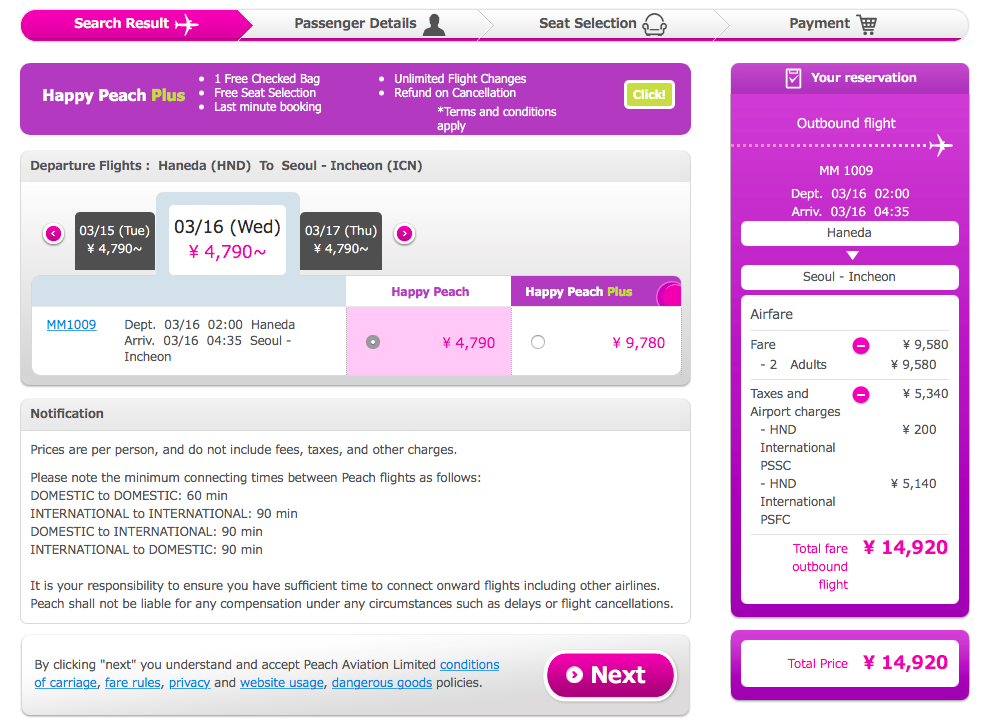Click the ¥ 200 HND PSSC charge
The height and width of the screenshot is (725, 996).
(x=919, y=430)
